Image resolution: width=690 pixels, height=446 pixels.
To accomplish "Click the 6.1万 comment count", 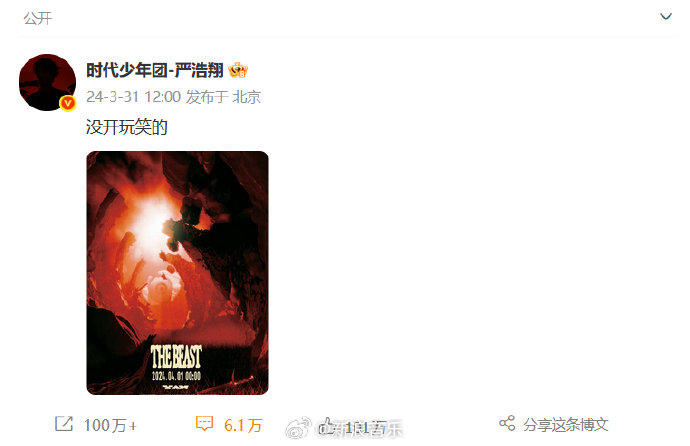I will click(243, 425).
